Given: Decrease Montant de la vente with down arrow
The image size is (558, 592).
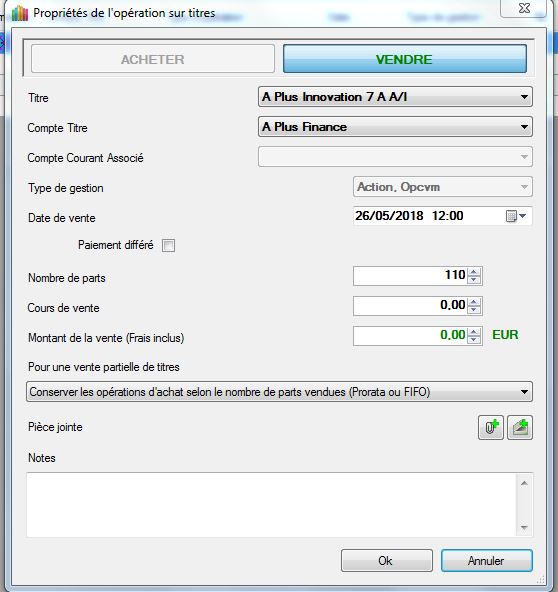Looking at the screenshot, I should [x=474, y=340].
